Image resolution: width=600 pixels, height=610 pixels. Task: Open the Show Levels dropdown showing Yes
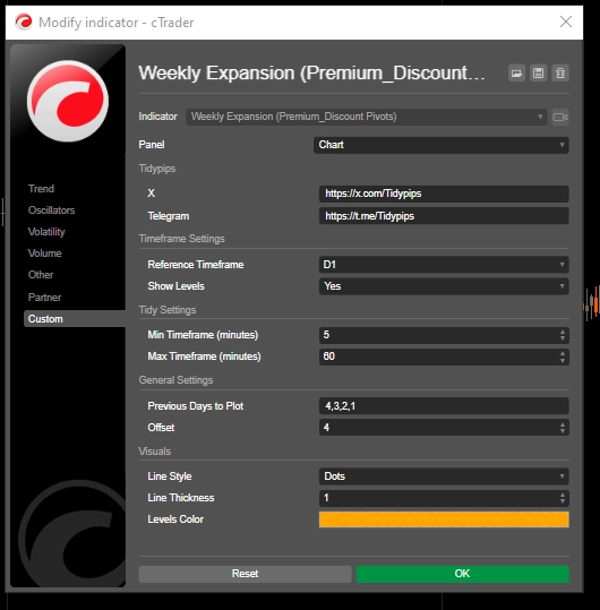click(444, 286)
